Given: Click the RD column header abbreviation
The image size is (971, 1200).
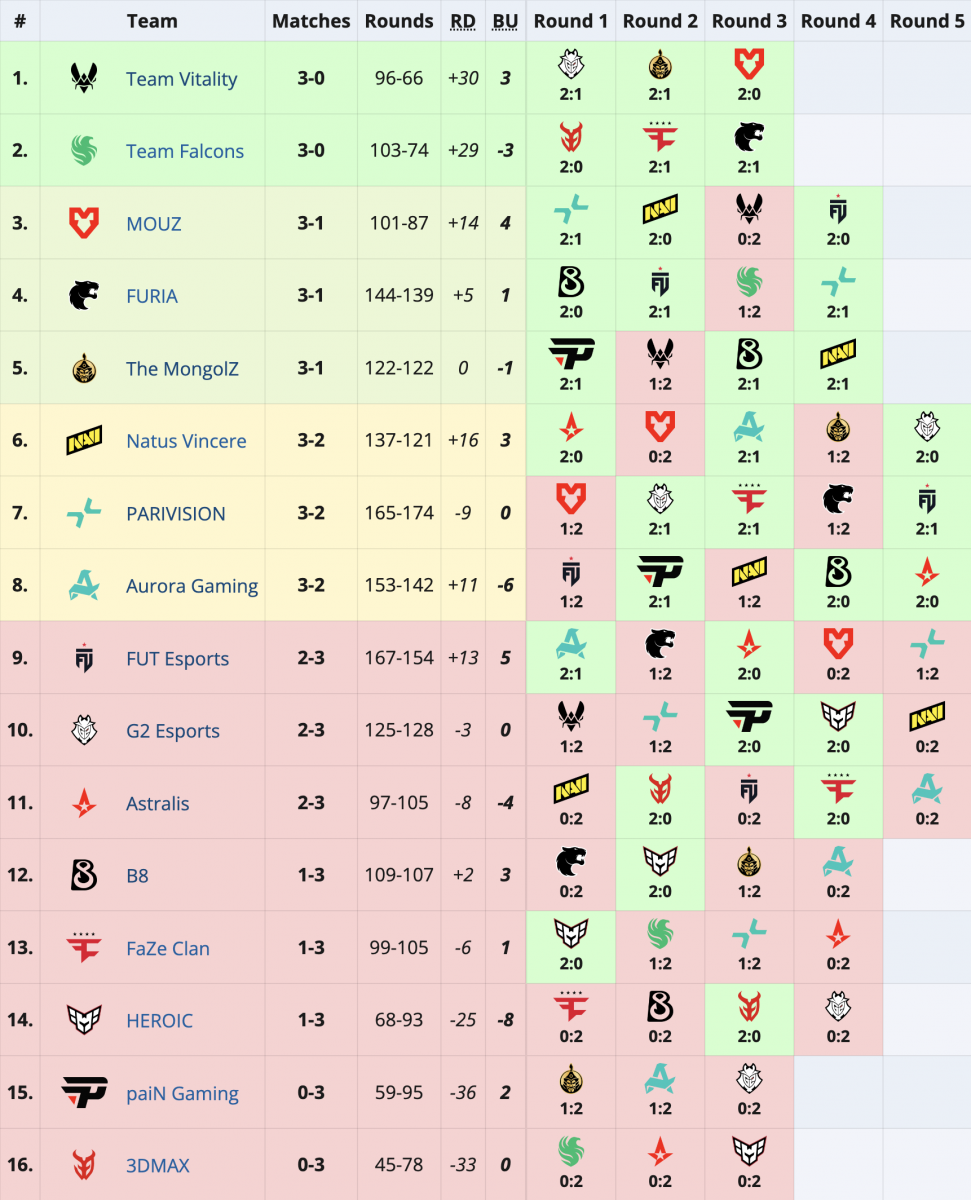Looking at the screenshot, I should (462, 21).
